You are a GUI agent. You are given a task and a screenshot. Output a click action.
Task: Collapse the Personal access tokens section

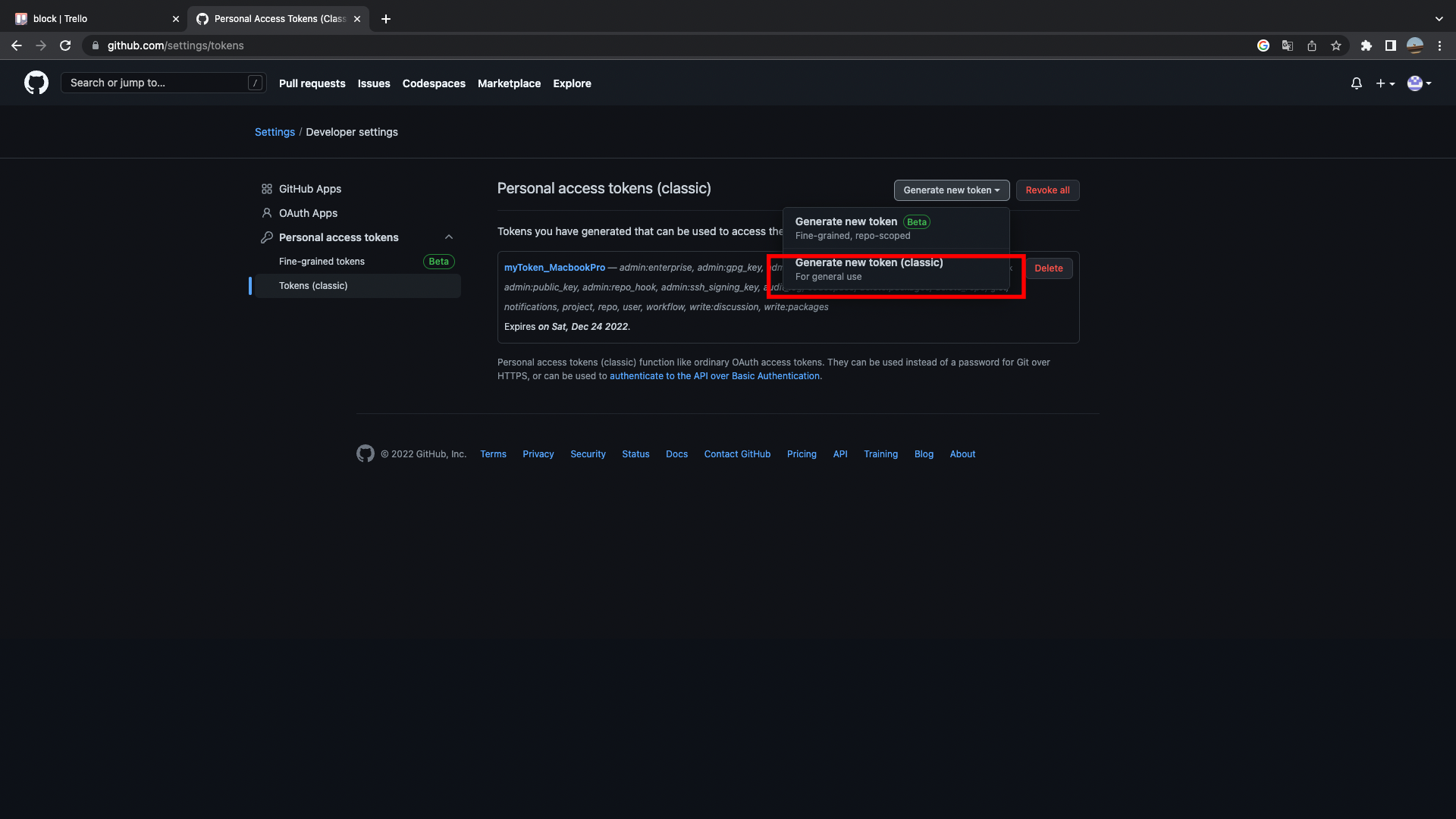click(449, 237)
